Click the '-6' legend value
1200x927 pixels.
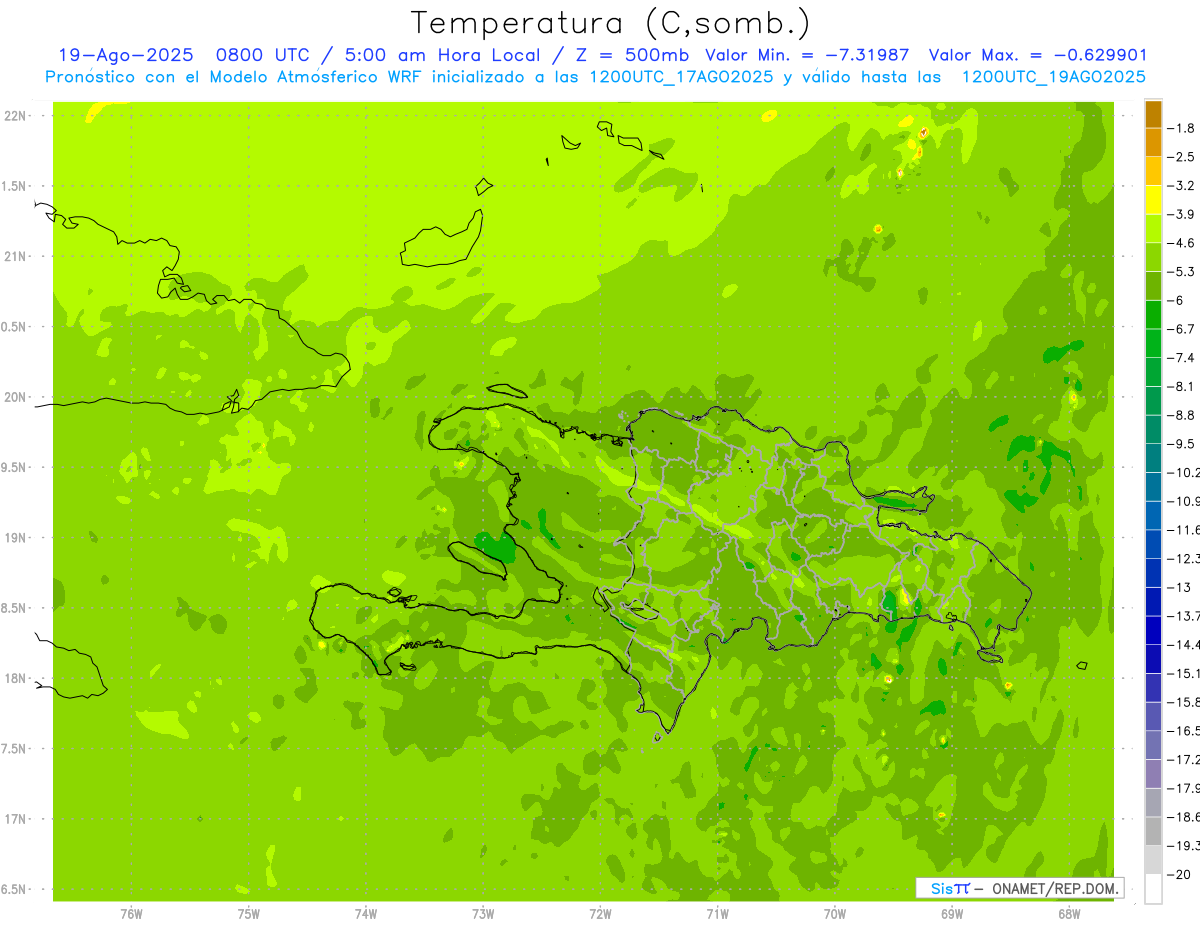click(1174, 300)
